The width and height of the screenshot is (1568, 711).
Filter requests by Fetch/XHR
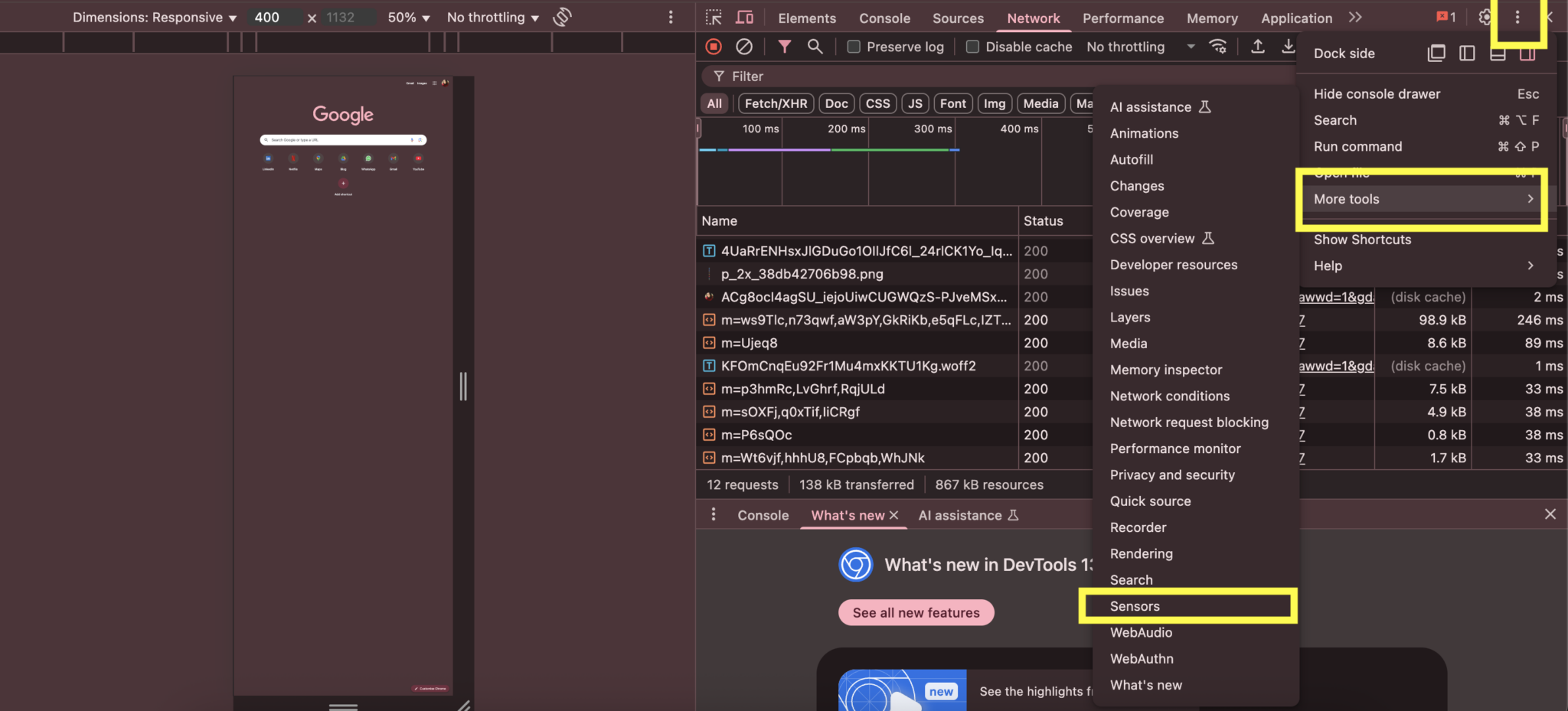click(775, 103)
